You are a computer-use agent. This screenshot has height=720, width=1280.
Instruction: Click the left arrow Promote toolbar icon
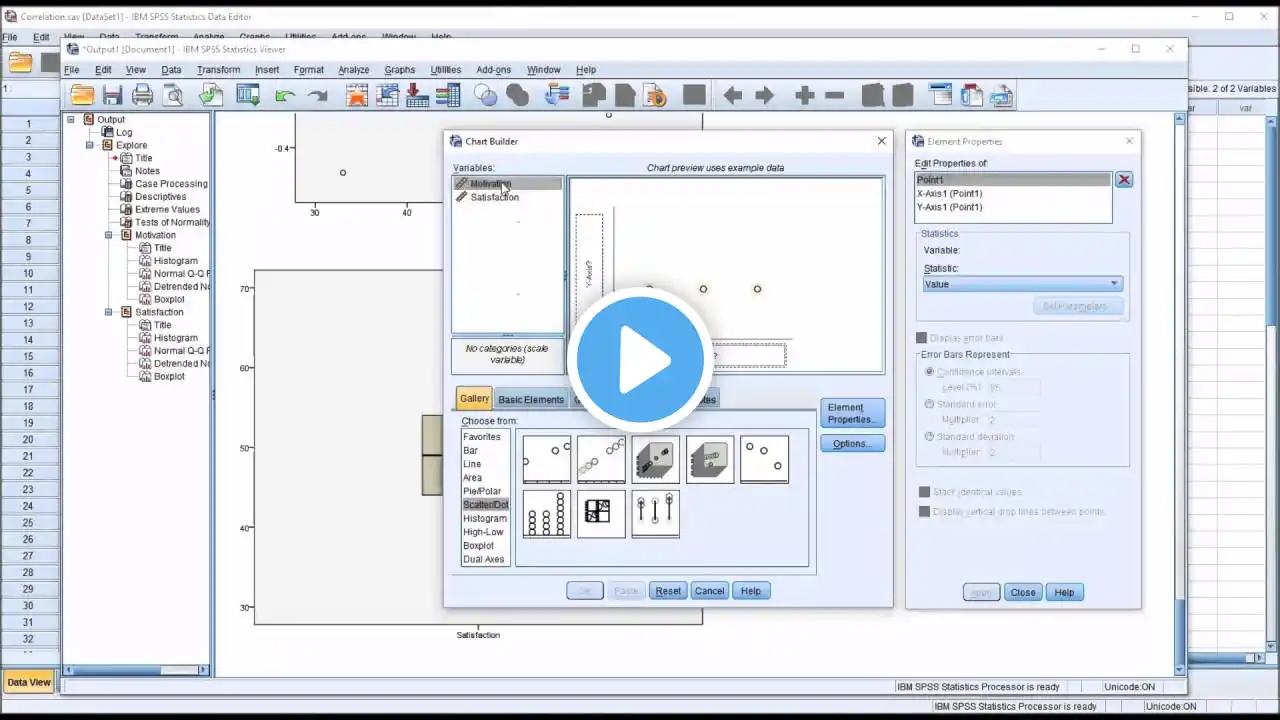tap(732, 96)
